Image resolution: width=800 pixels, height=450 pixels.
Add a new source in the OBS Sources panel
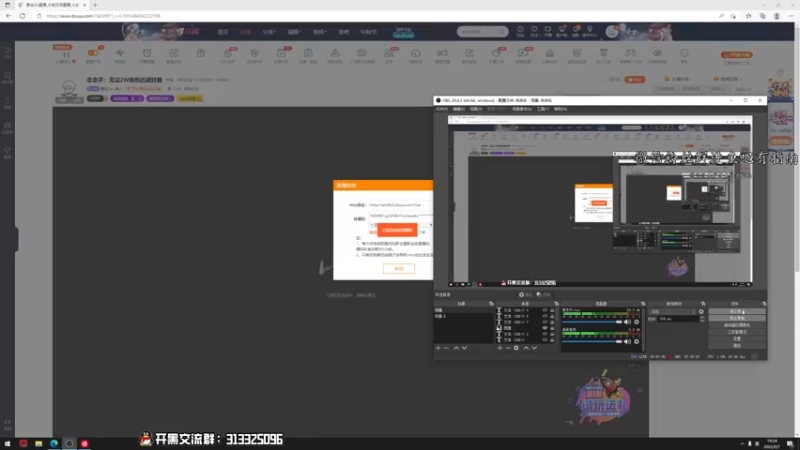pyautogui.click(x=499, y=348)
